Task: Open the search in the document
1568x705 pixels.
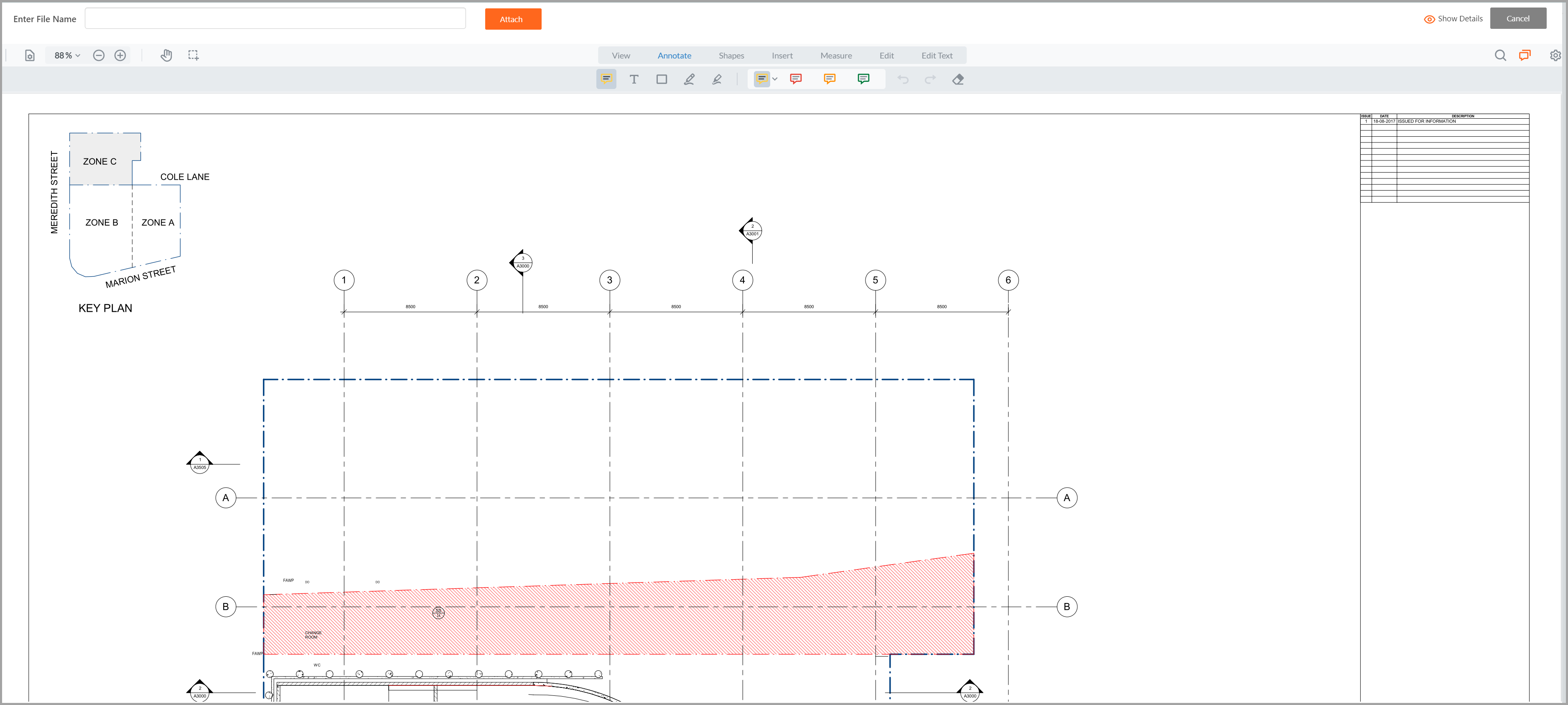Action: [x=1500, y=55]
